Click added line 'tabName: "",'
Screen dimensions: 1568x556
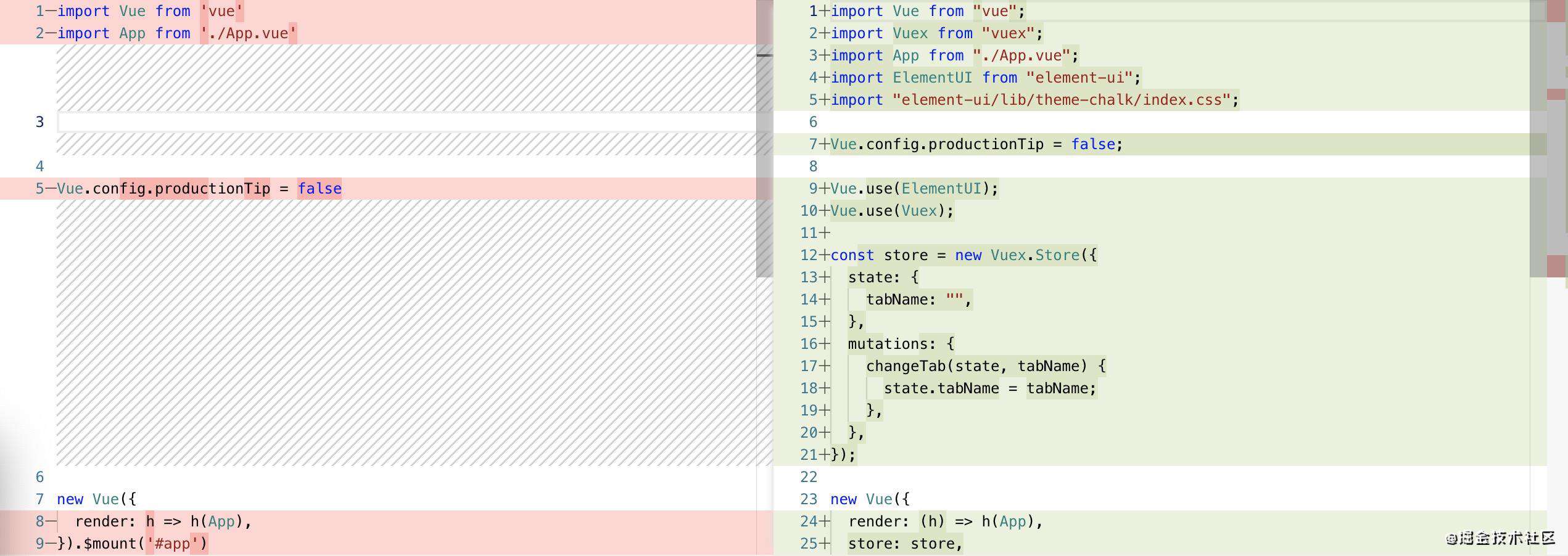point(919,300)
